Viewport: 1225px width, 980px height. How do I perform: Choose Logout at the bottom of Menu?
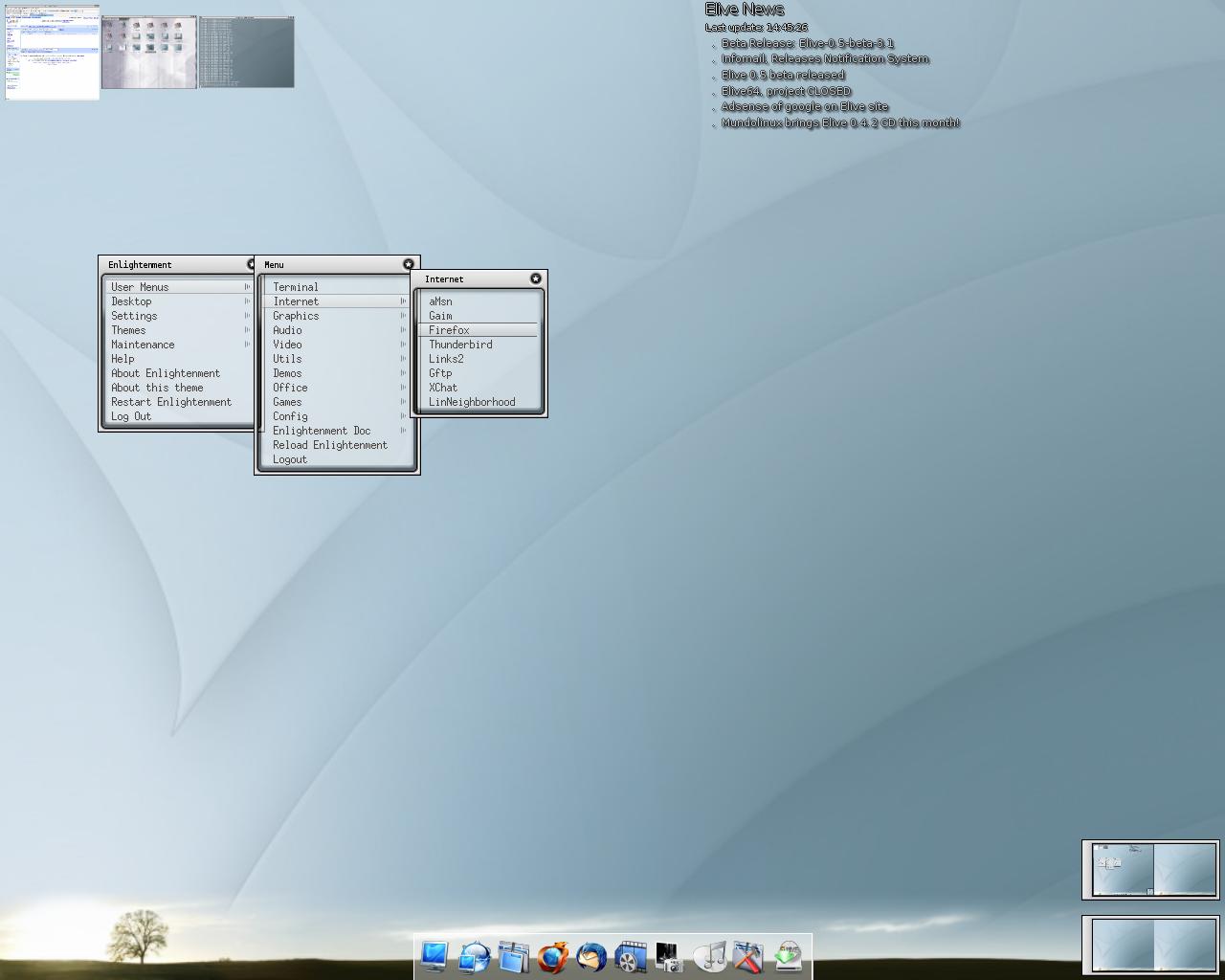tap(337, 459)
